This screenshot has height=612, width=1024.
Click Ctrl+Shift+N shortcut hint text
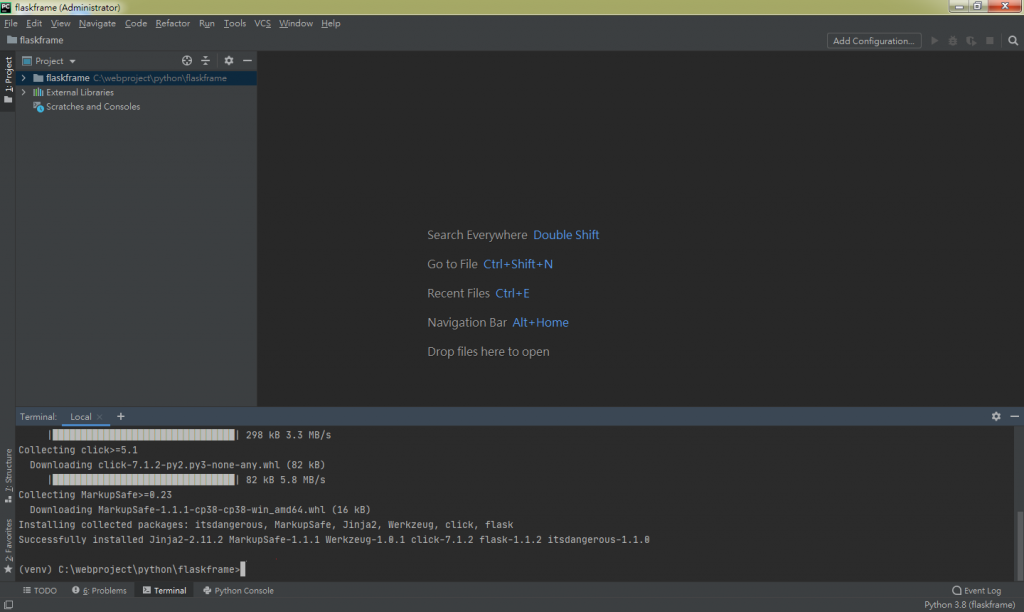point(518,265)
